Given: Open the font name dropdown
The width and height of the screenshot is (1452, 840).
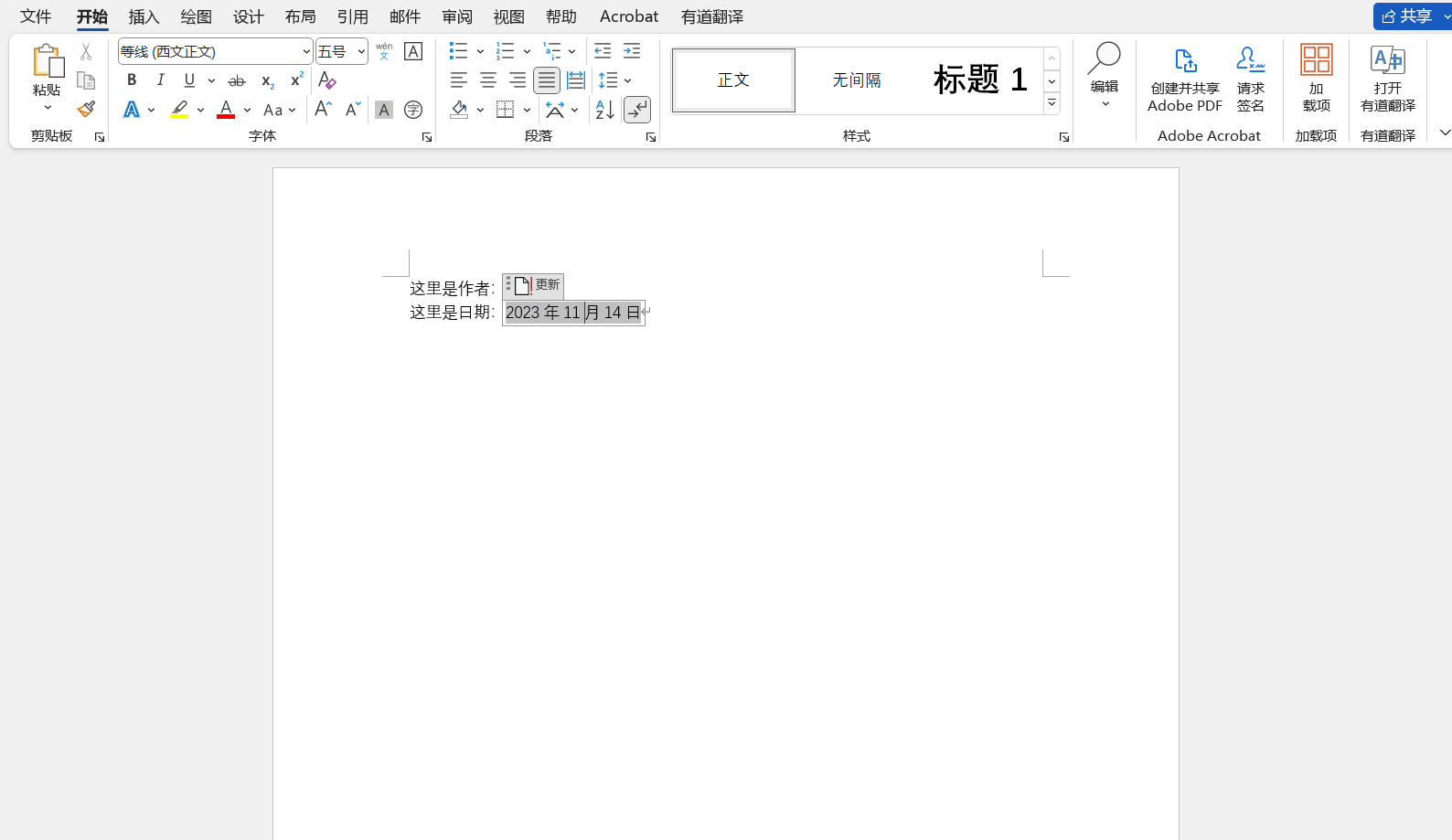Looking at the screenshot, I should [x=305, y=51].
